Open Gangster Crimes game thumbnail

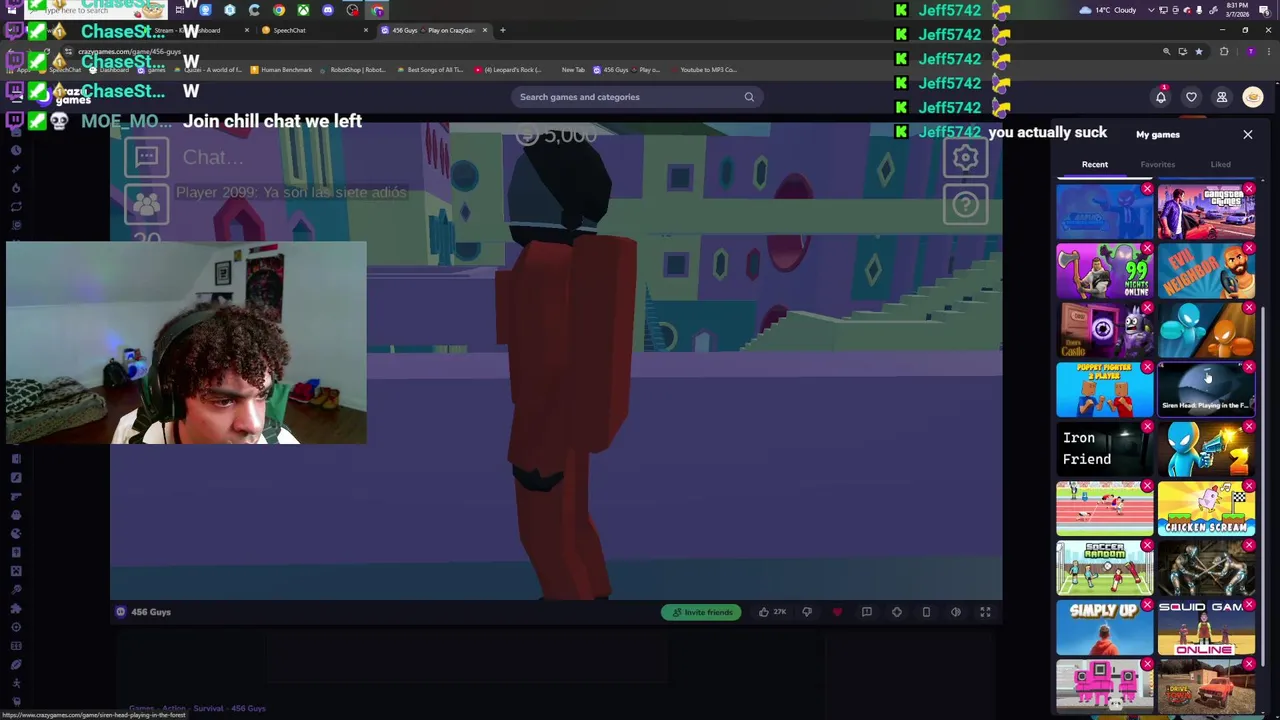(1206, 211)
